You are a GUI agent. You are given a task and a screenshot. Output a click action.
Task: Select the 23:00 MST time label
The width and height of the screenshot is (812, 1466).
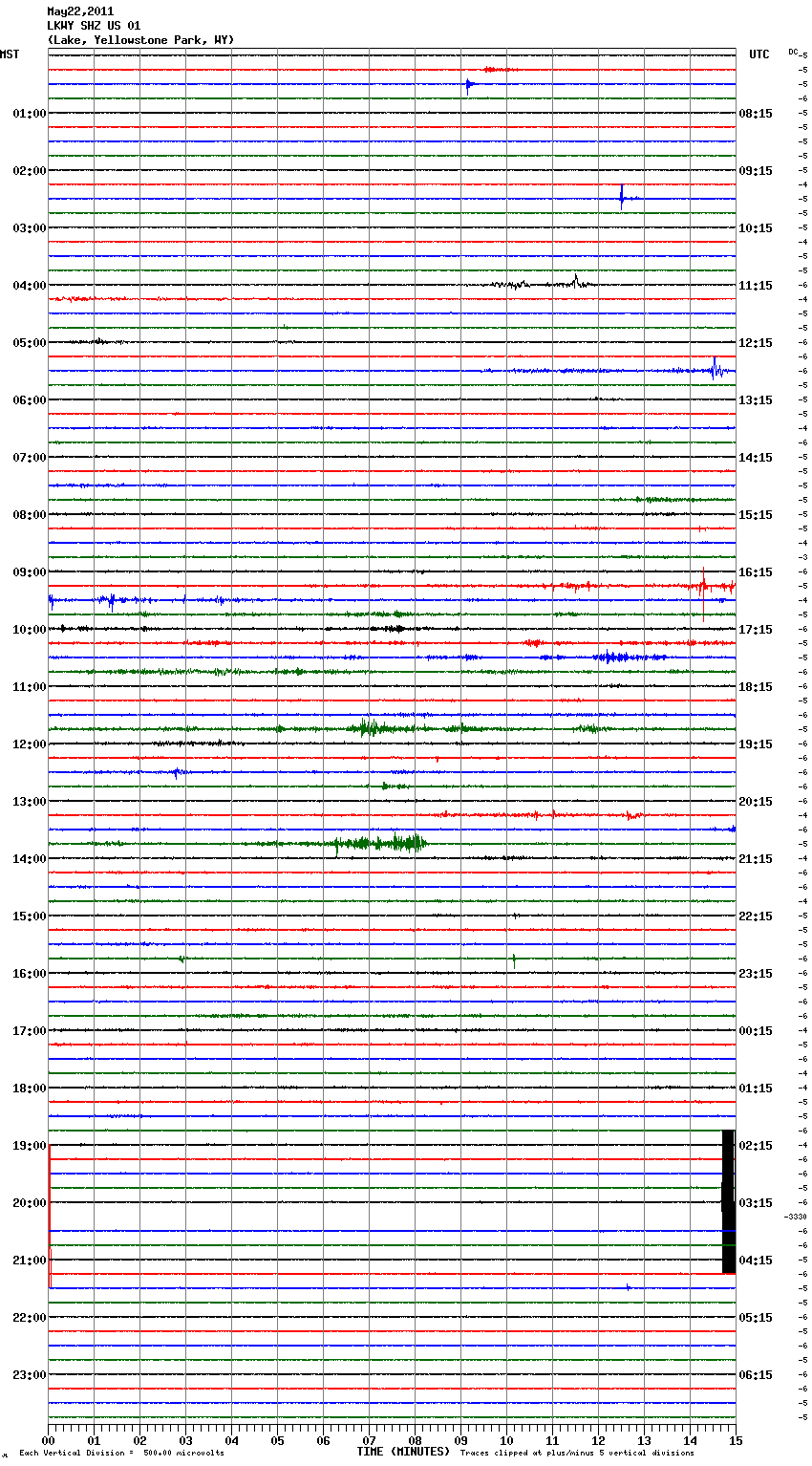pos(29,1374)
